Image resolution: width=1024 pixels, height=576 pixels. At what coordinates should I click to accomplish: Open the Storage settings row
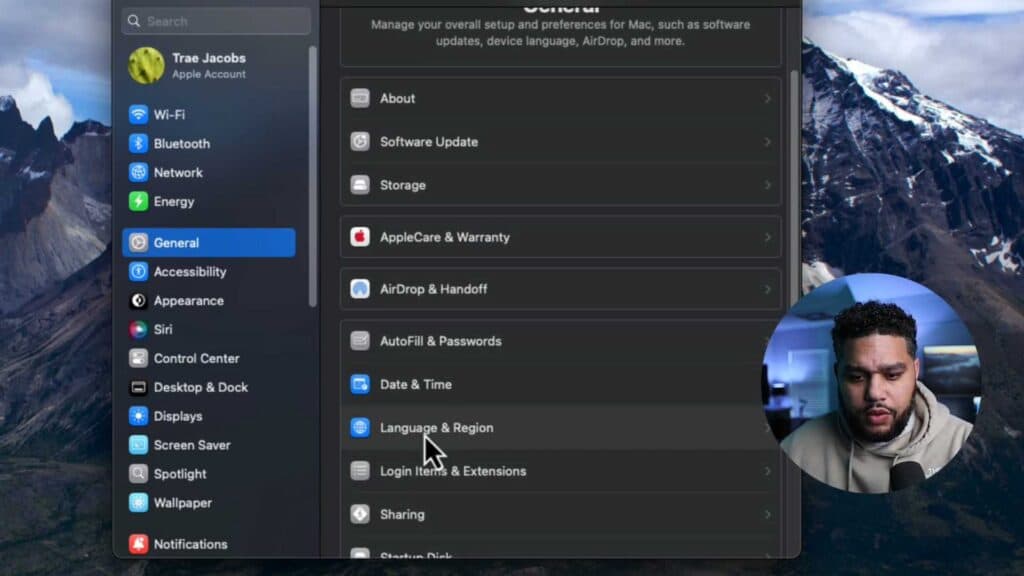pos(560,185)
